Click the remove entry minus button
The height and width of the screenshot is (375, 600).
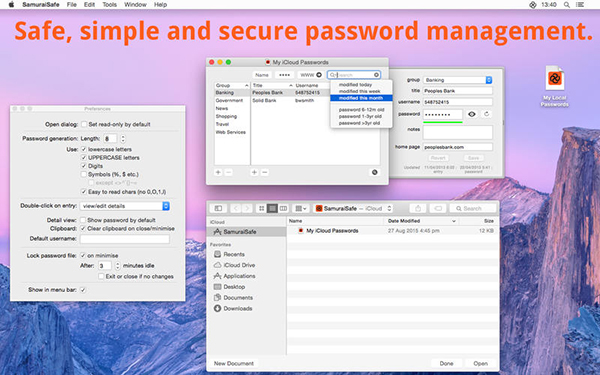[x=264, y=173]
